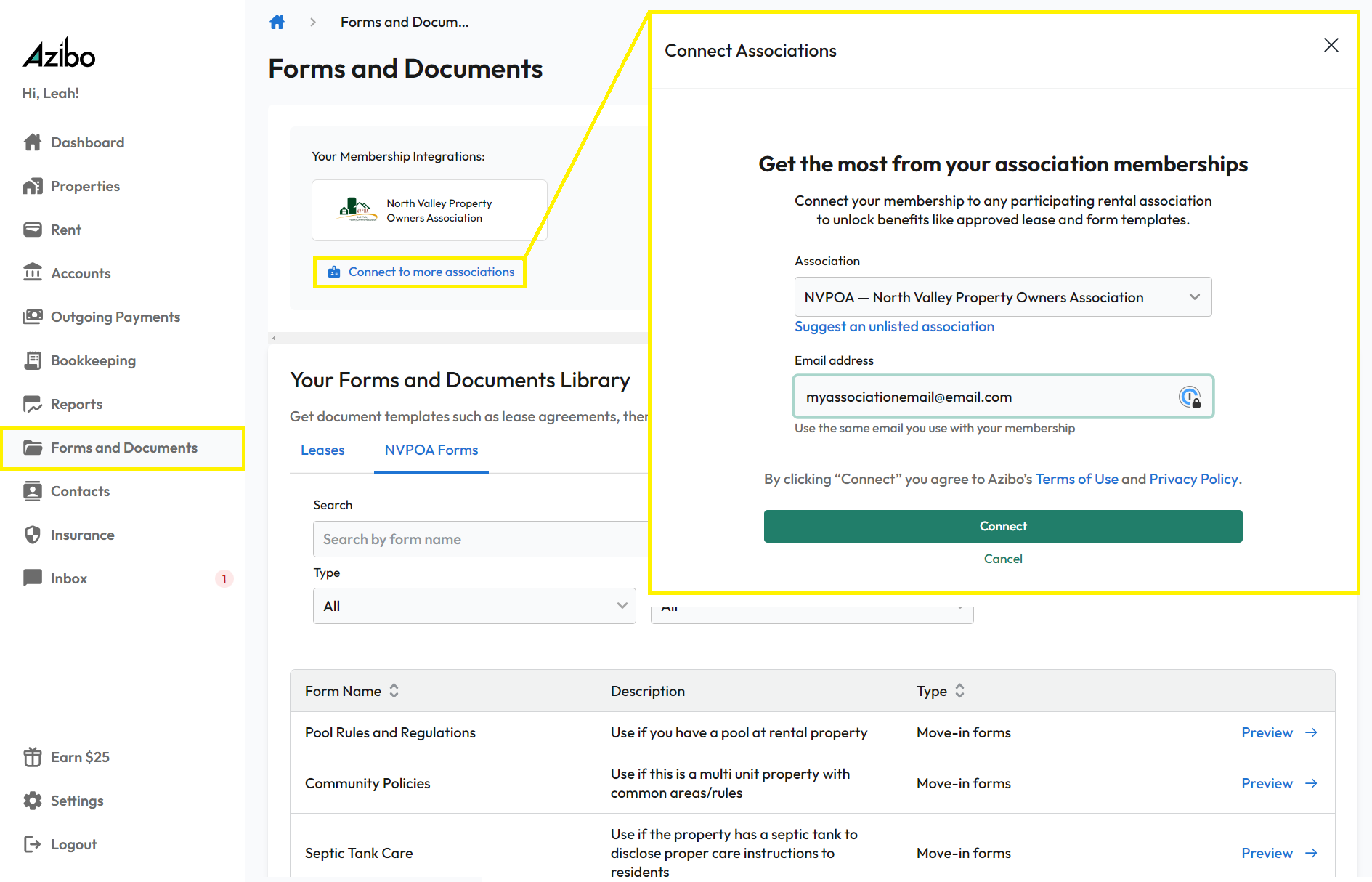Click the Logout door icon
The width and height of the screenshot is (1372, 882).
point(33,844)
